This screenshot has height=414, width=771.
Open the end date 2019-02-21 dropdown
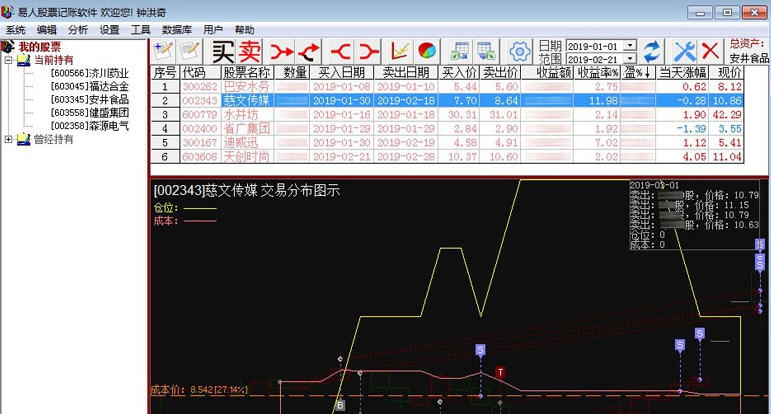(630, 59)
